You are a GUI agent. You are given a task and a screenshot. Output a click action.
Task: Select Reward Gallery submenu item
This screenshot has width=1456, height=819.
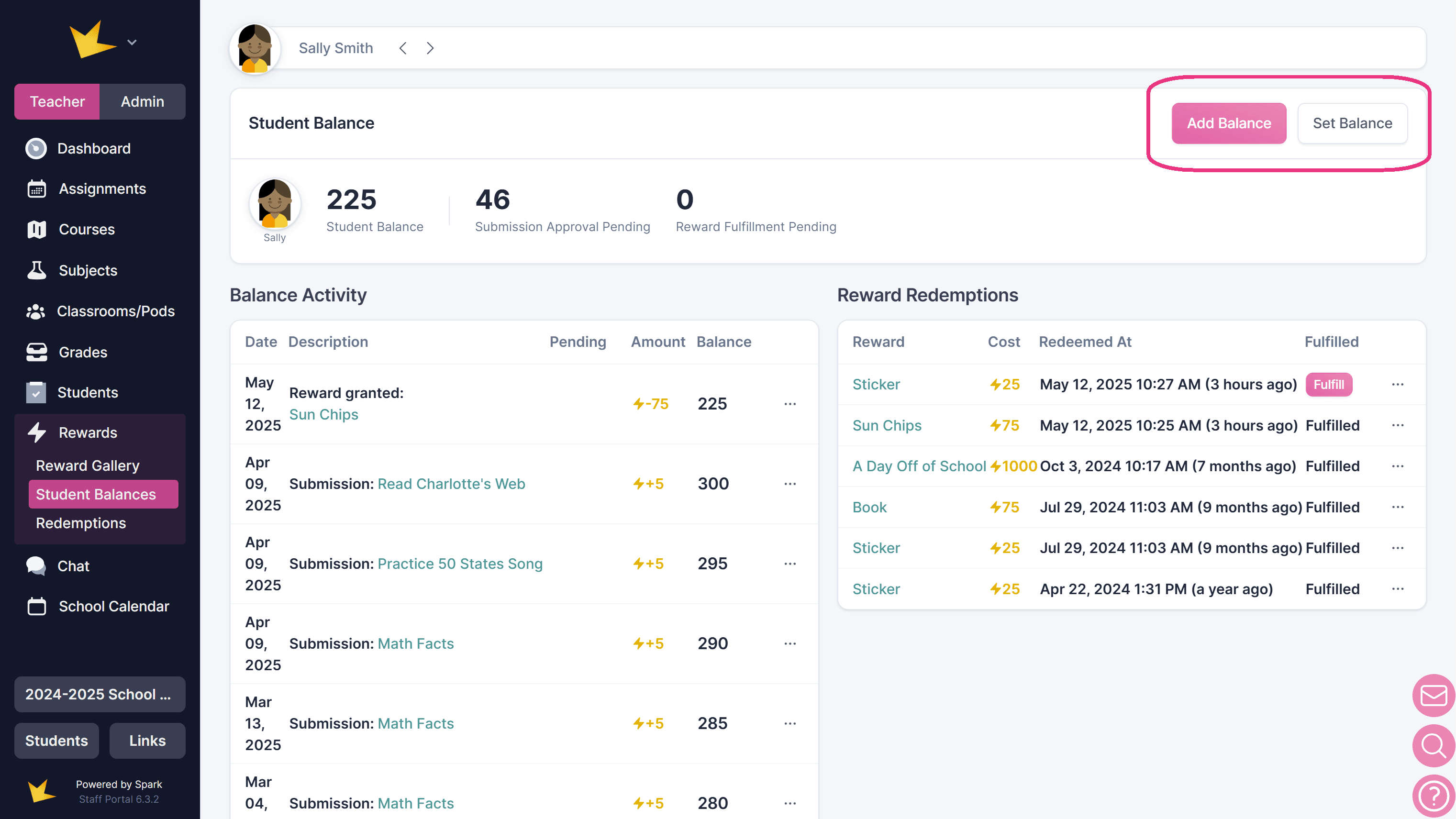point(88,465)
